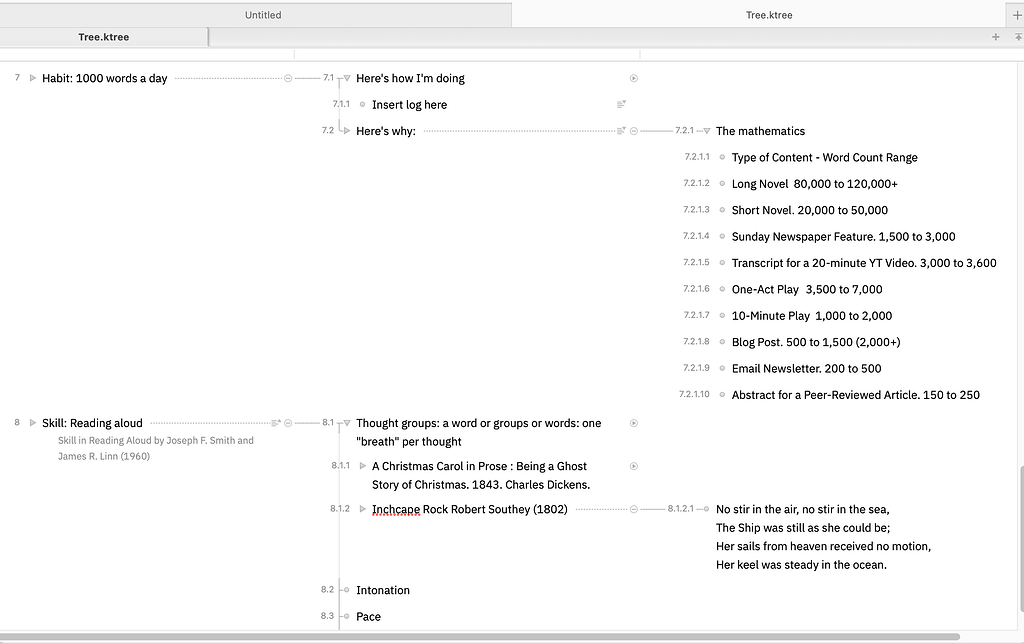This screenshot has height=643, width=1024.
Task: Click the pin icon at the top right toolbar
Action: click(x=1017, y=35)
